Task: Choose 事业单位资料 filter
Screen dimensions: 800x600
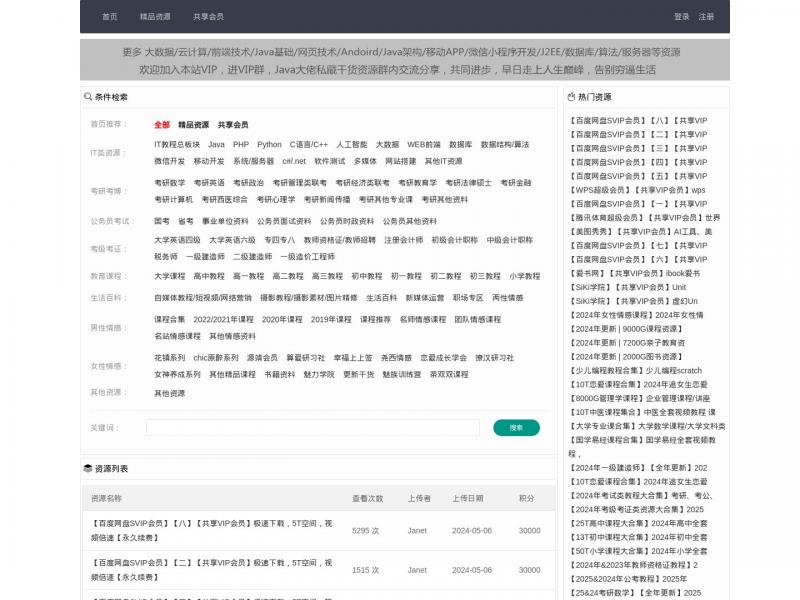Action: (225, 221)
